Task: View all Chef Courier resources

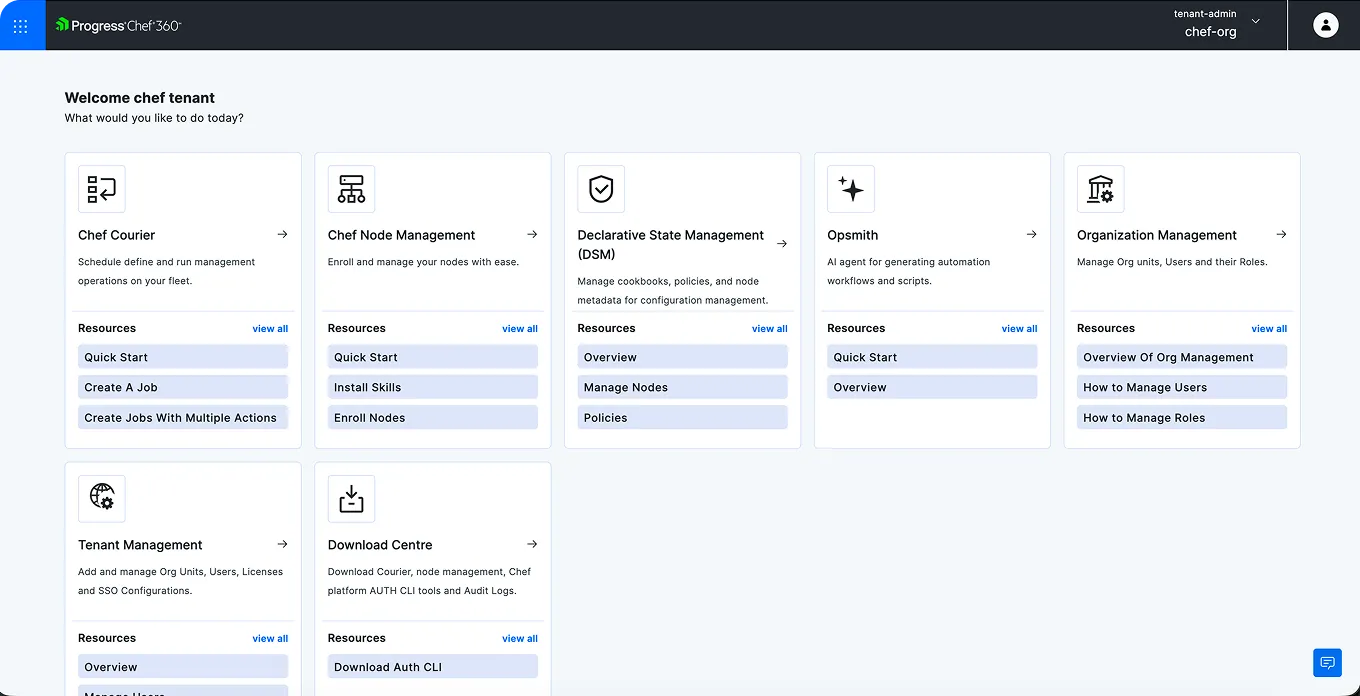Action: [x=270, y=328]
